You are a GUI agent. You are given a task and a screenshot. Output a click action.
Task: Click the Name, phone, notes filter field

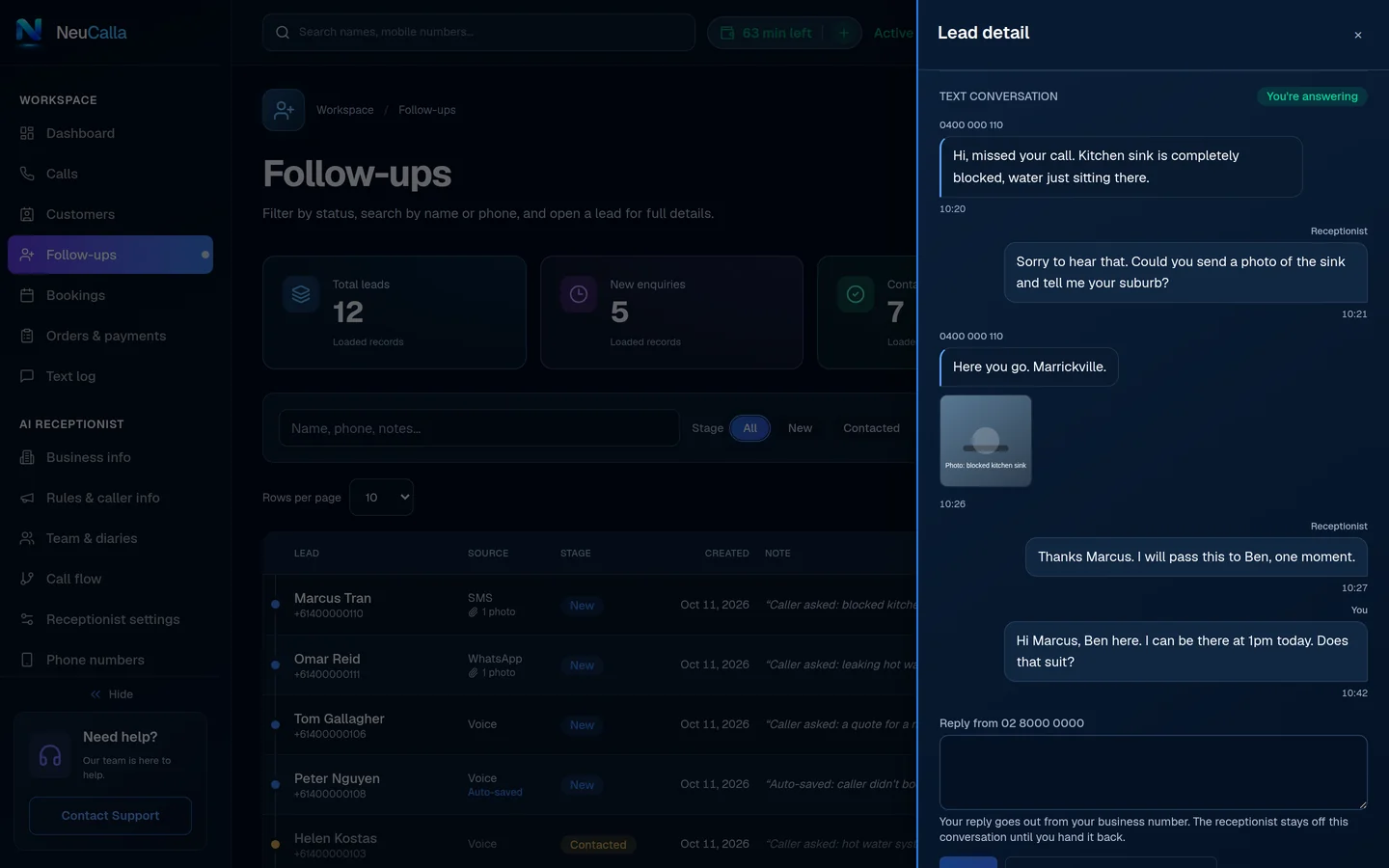point(478,428)
